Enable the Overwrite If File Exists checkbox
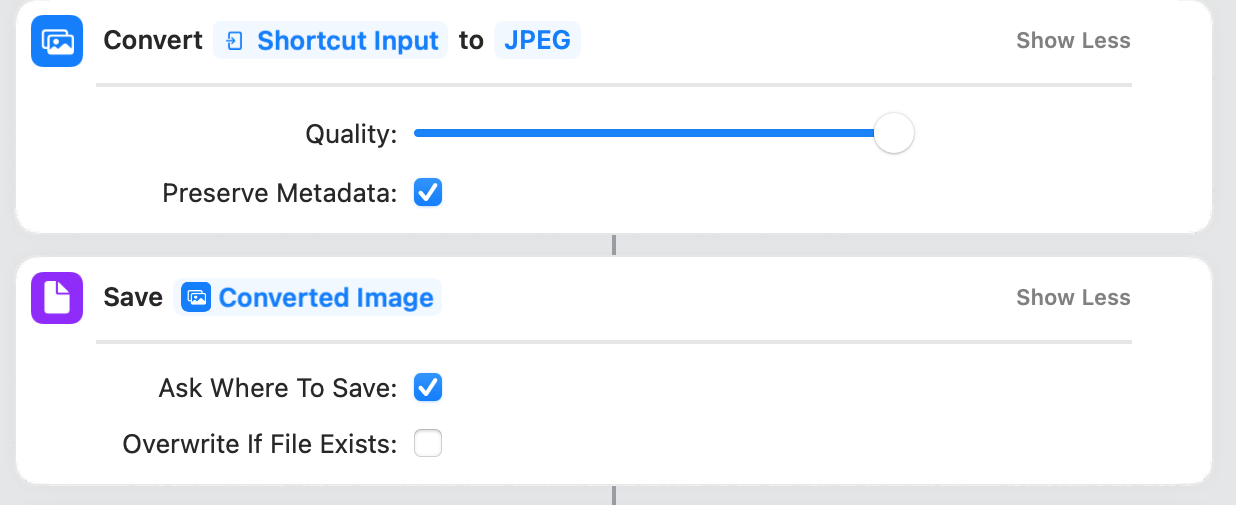The image size is (1236, 505). tap(428, 443)
